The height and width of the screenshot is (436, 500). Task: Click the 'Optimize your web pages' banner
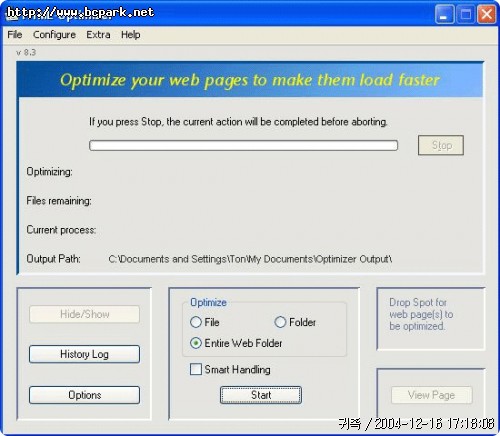250,80
